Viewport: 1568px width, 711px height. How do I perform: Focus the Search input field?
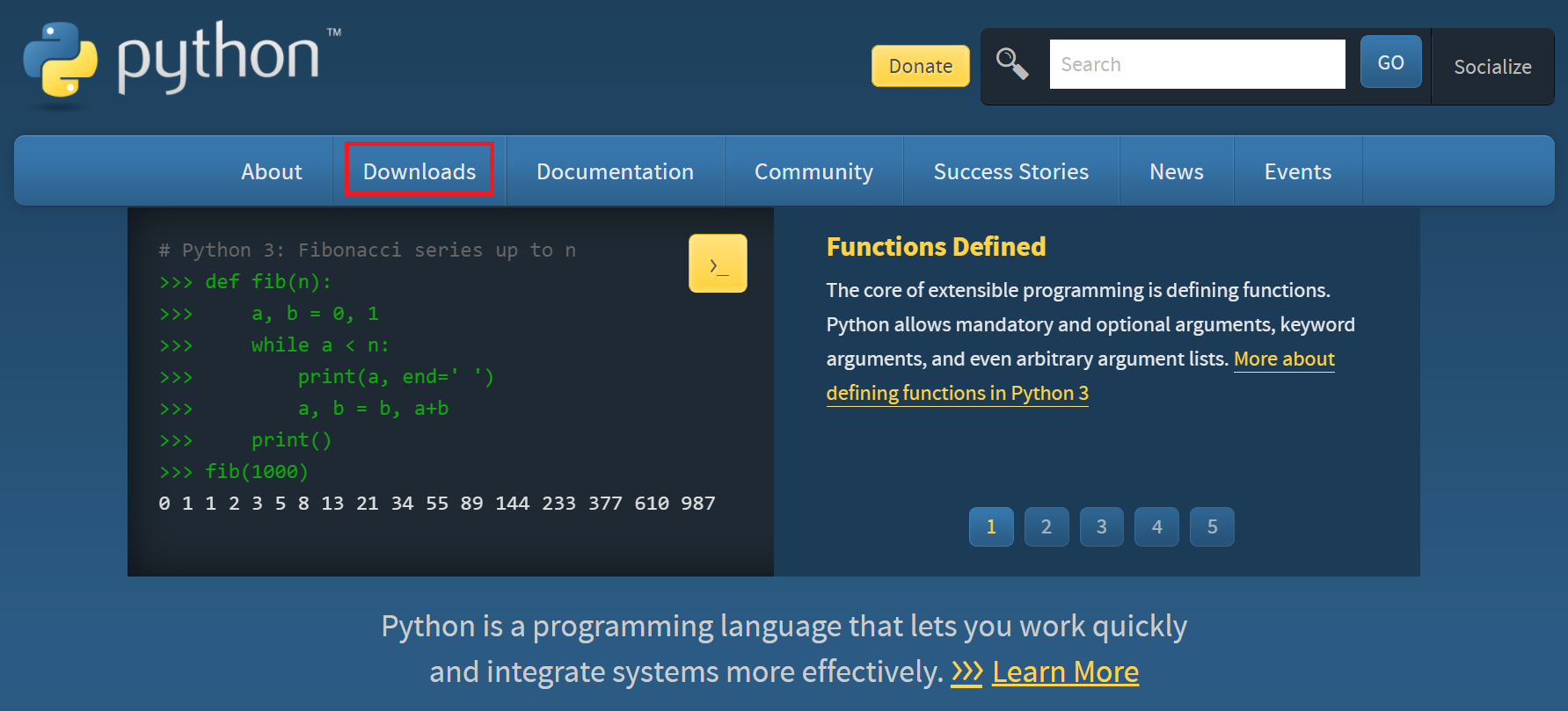tap(1197, 64)
